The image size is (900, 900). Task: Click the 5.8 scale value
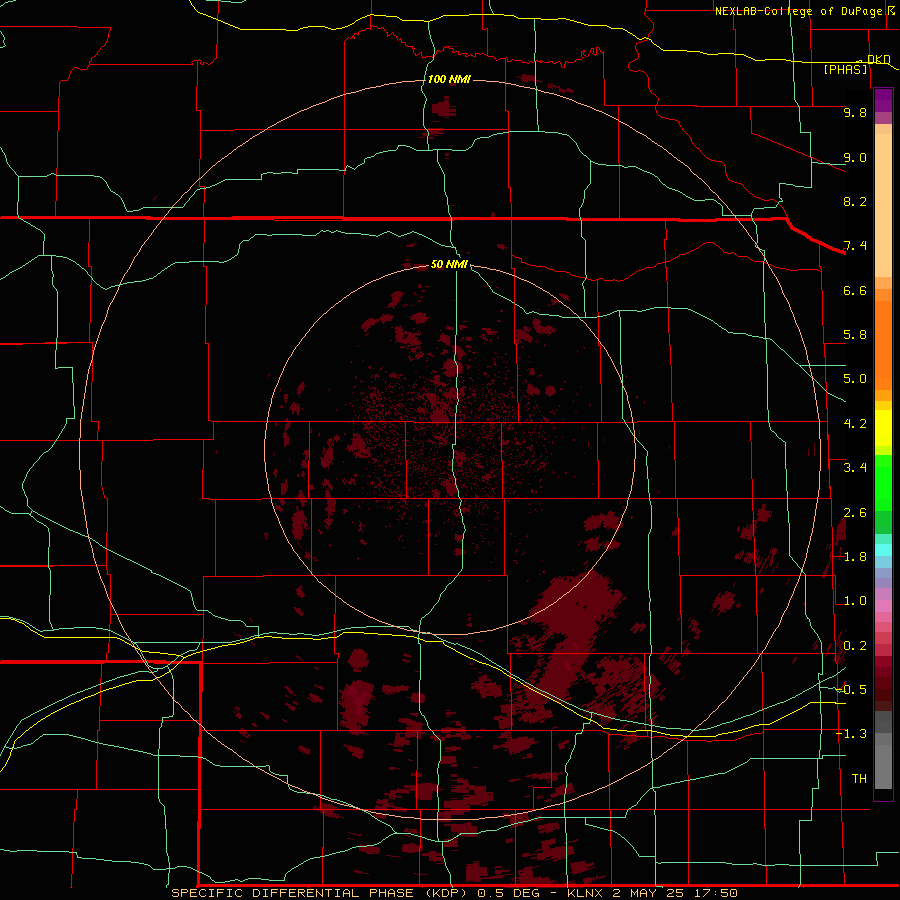click(855, 335)
